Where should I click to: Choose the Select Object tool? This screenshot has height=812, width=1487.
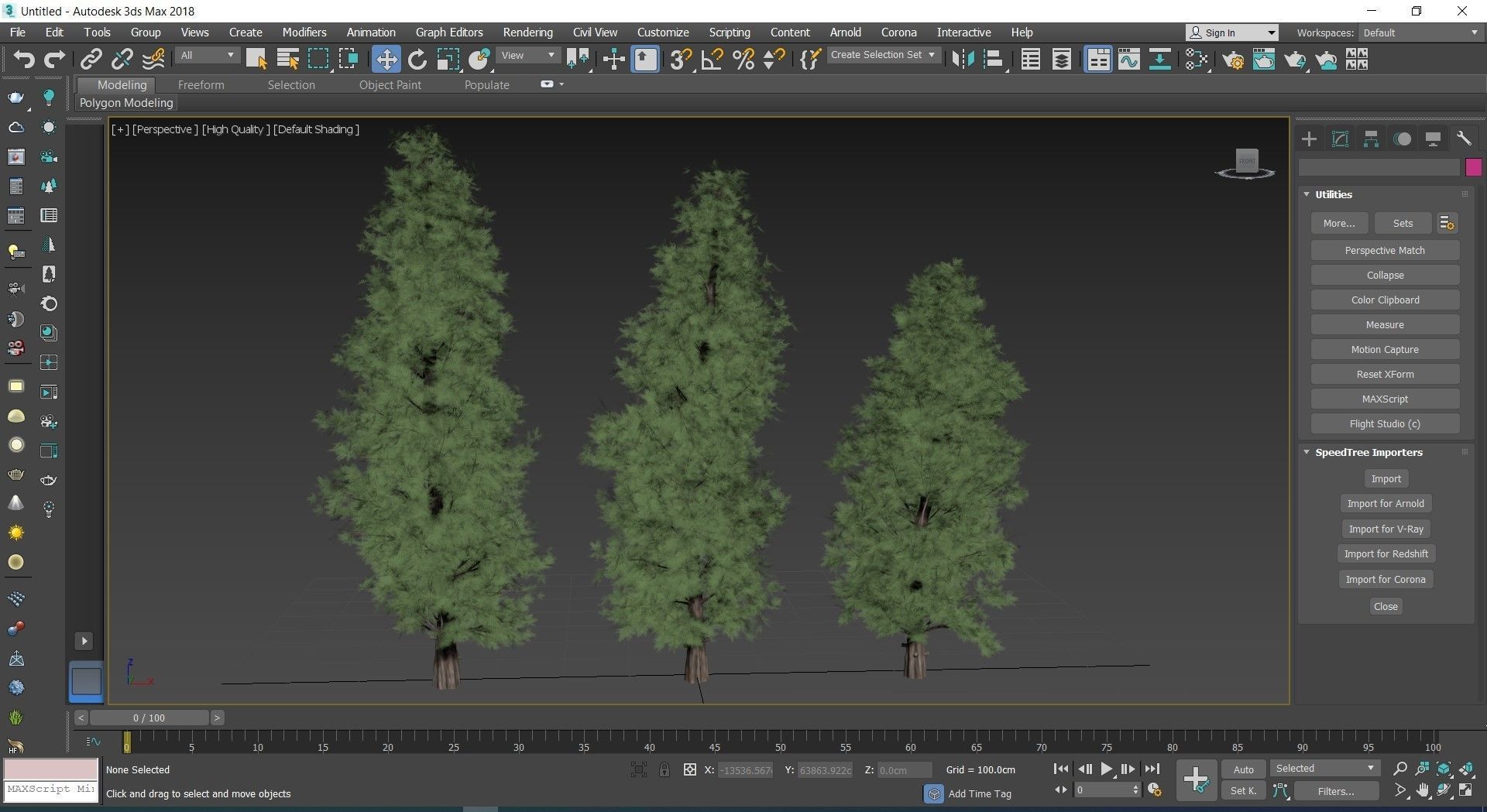pyautogui.click(x=256, y=59)
